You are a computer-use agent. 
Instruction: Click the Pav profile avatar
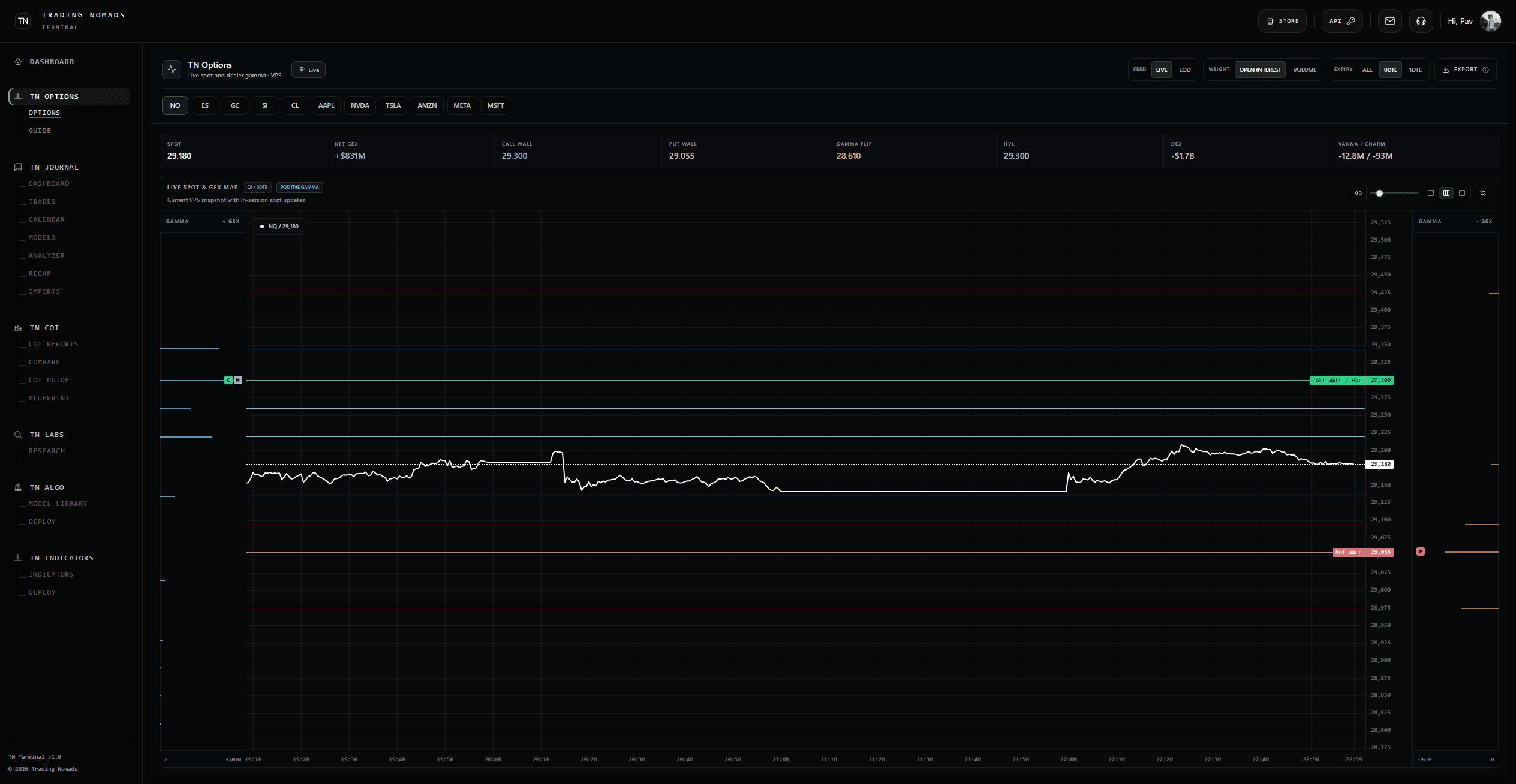coord(1490,21)
